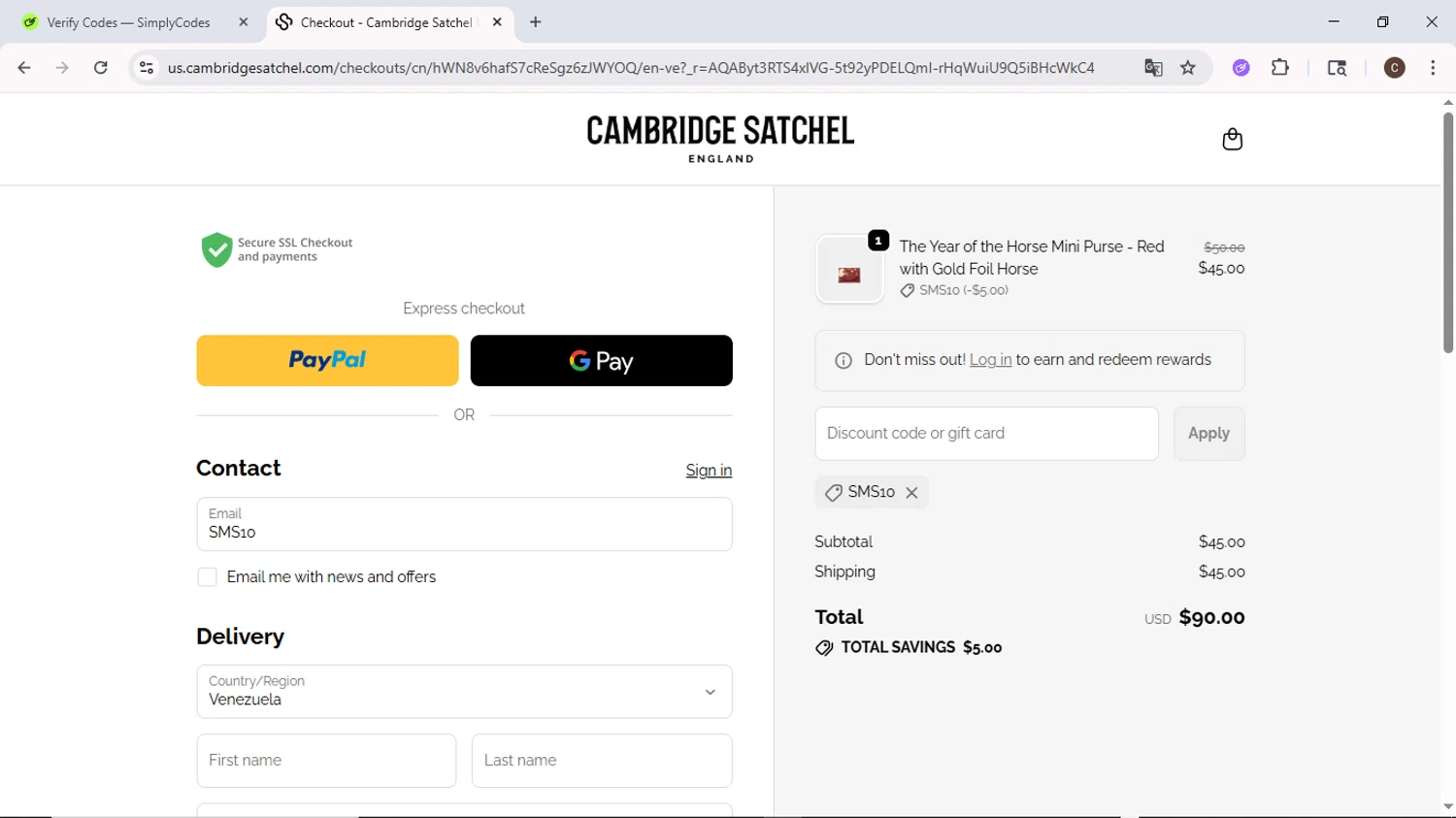
Task: Open the Extensions puzzle icon
Action: (1280, 68)
